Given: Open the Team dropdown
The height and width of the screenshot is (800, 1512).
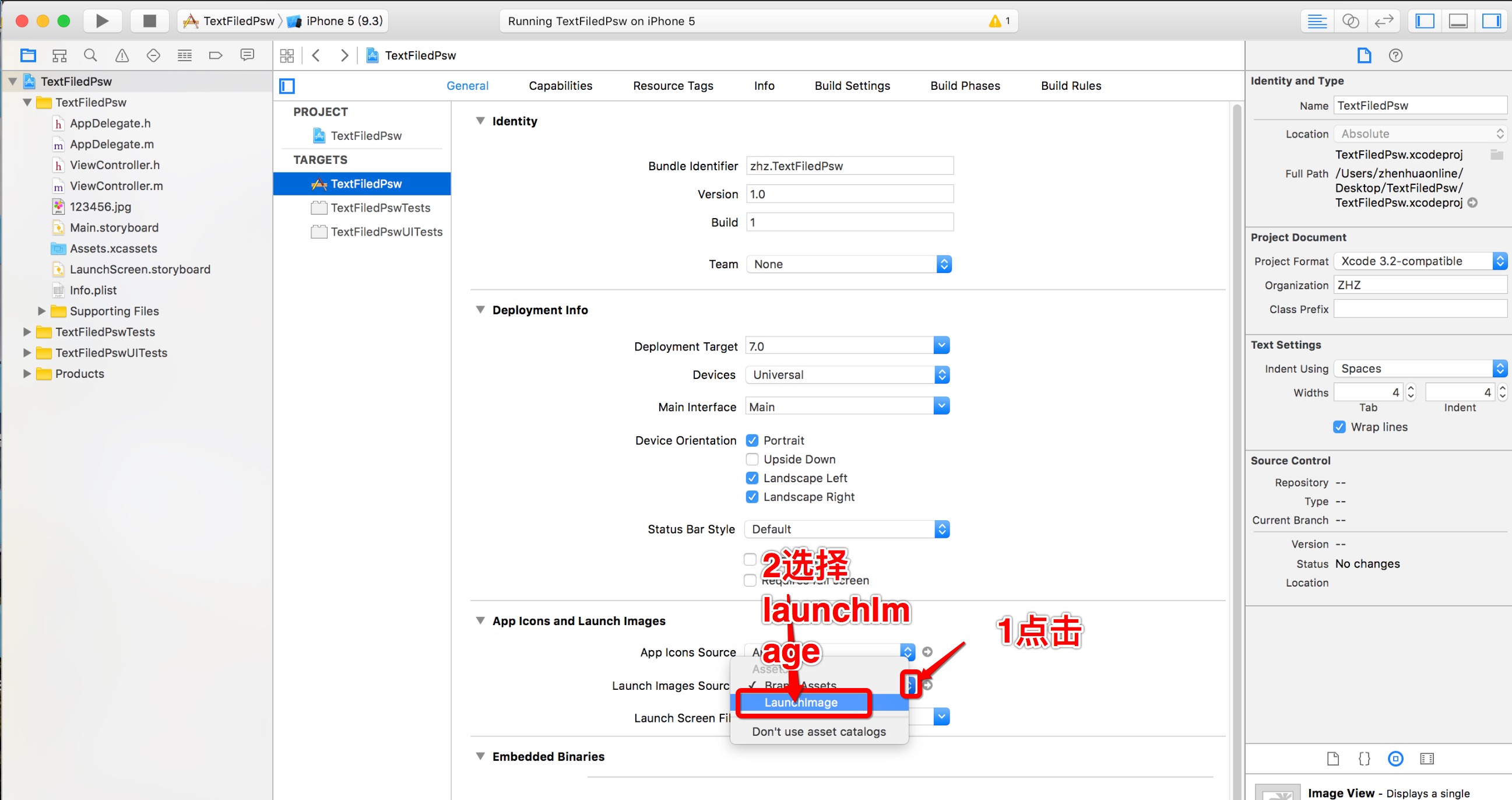Looking at the screenshot, I should pos(849,264).
